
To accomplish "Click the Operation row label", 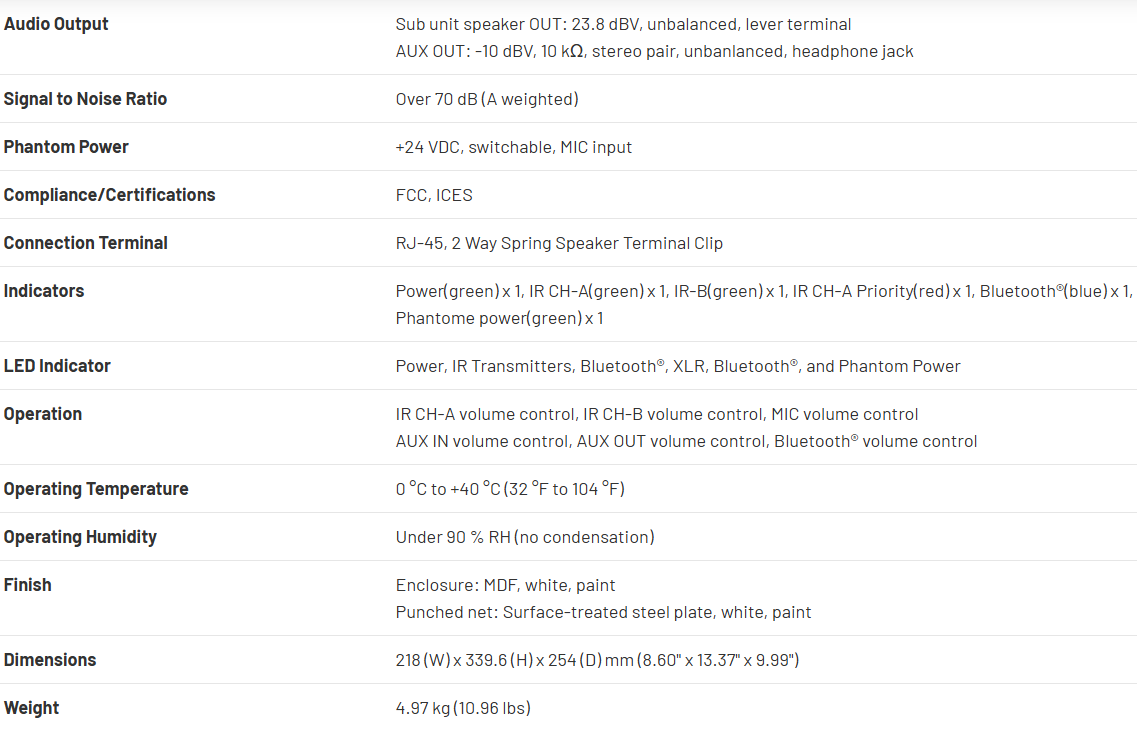I will [x=43, y=414].
